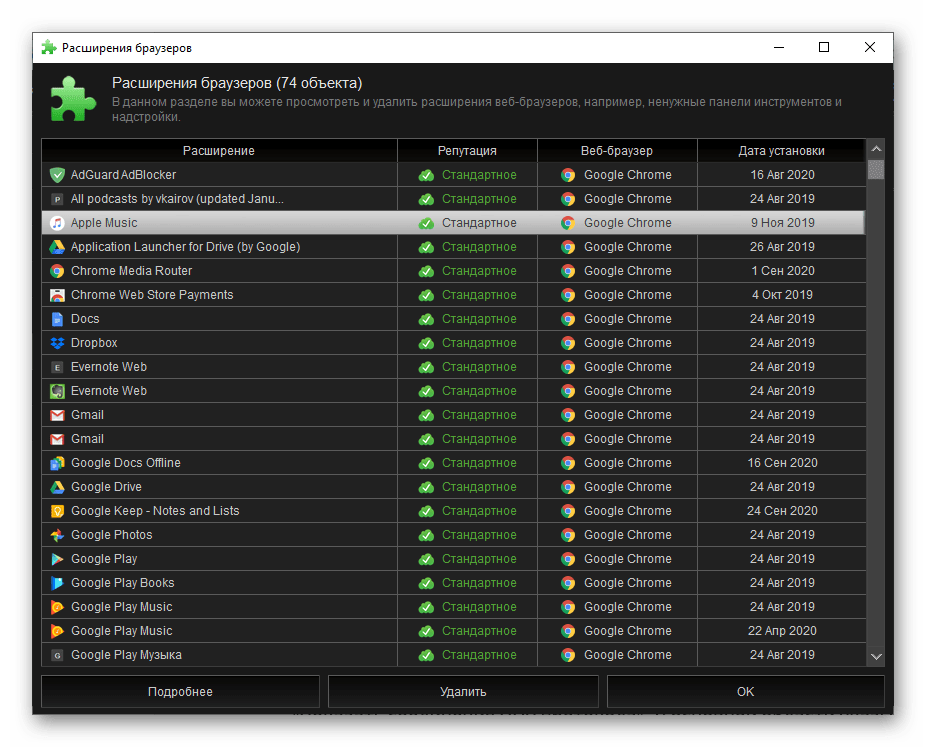926x747 pixels.
Task: Click the Application Launcher for Drive icon
Action: tap(57, 247)
